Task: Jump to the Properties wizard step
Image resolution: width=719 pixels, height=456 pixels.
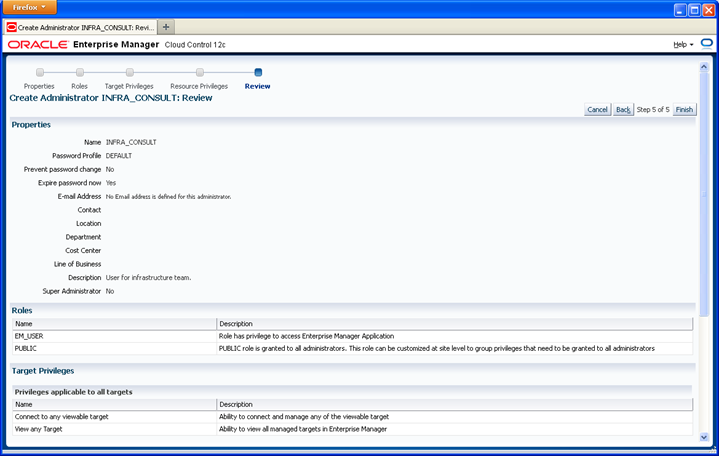Action: (x=39, y=86)
